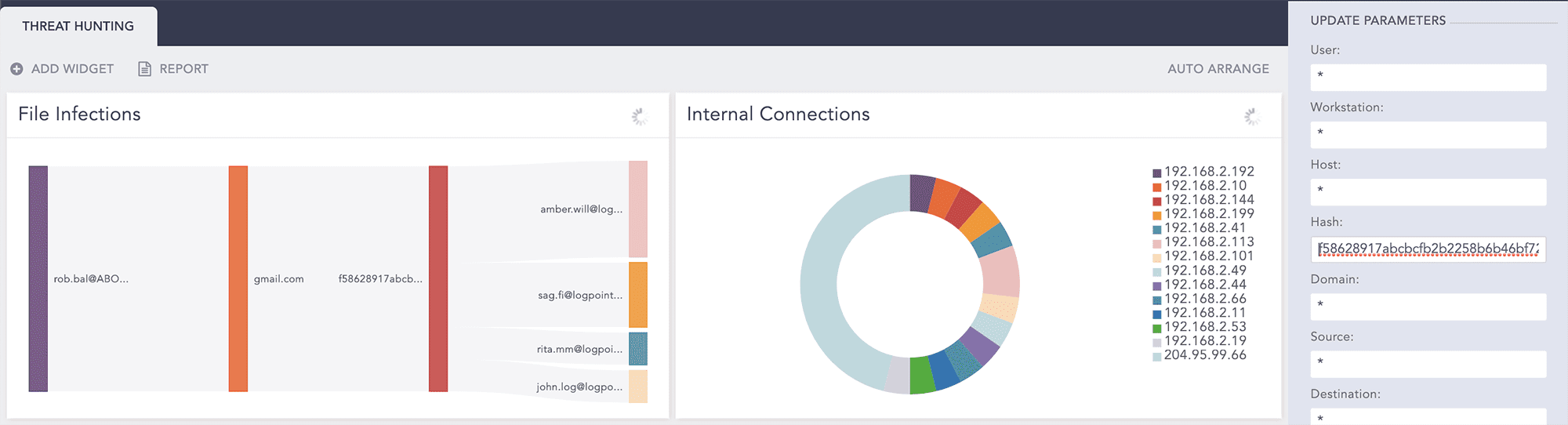Click the large light-blue donut chart segment
Image resolution: width=1568 pixels, height=425 pixels.
pos(820,284)
